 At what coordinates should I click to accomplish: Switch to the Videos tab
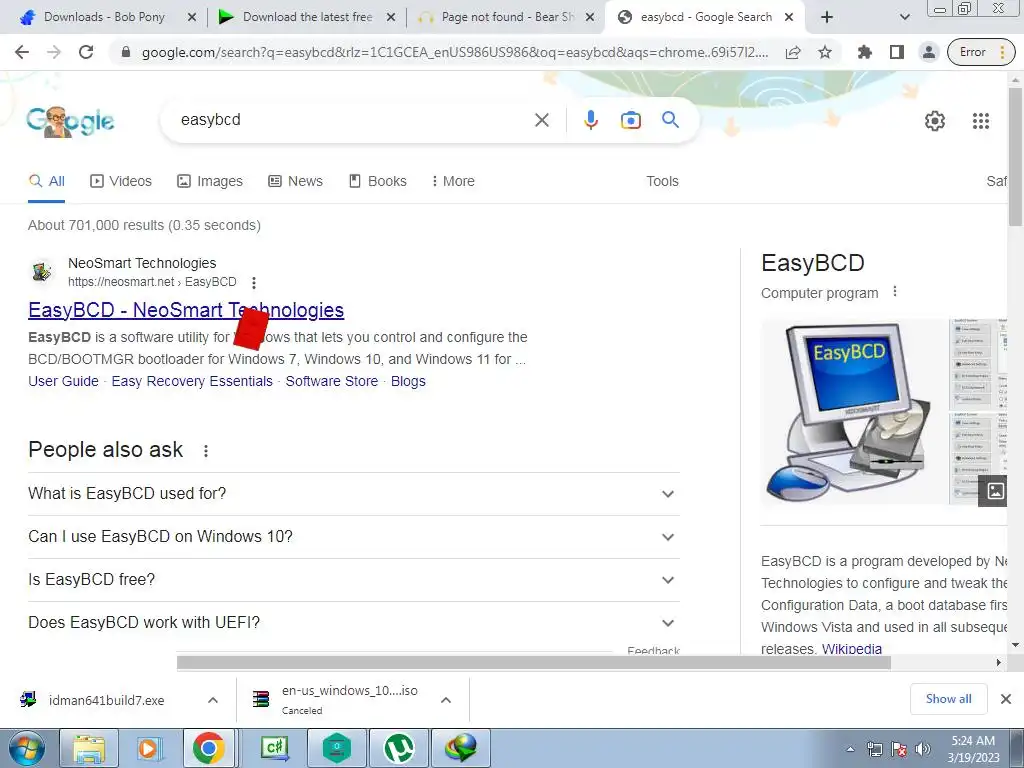tap(121, 182)
